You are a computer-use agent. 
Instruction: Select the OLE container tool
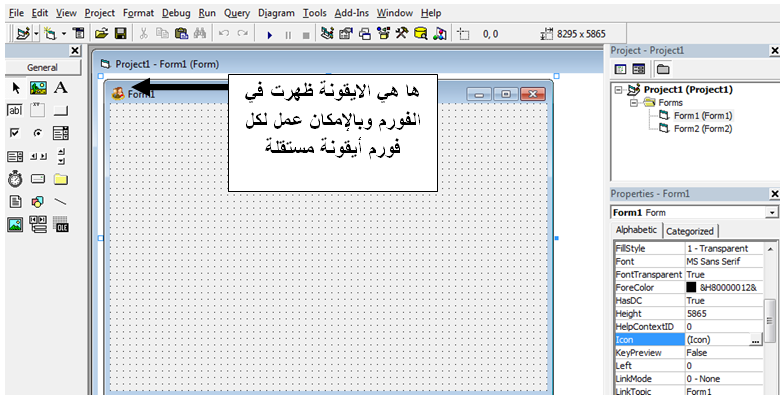coord(60,224)
